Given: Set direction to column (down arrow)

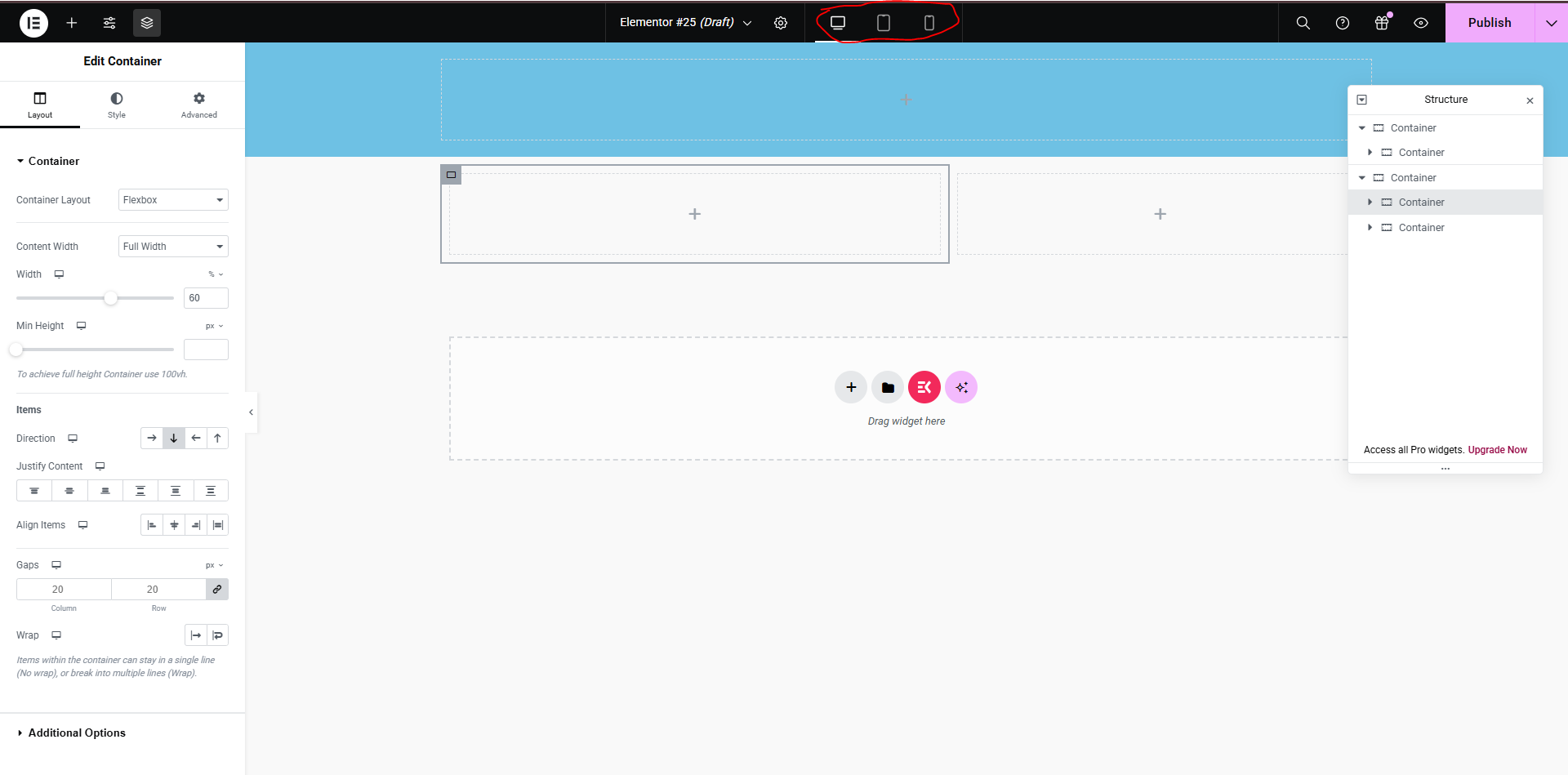Looking at the screenshot, I should pyautogui.click(x=174, y=439).
